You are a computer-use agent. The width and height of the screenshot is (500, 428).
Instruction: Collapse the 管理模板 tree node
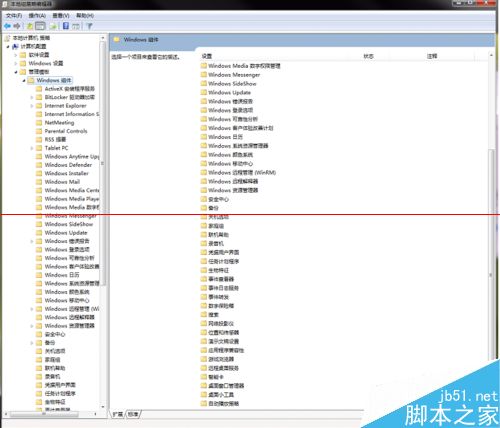click(x=16, y=72)
